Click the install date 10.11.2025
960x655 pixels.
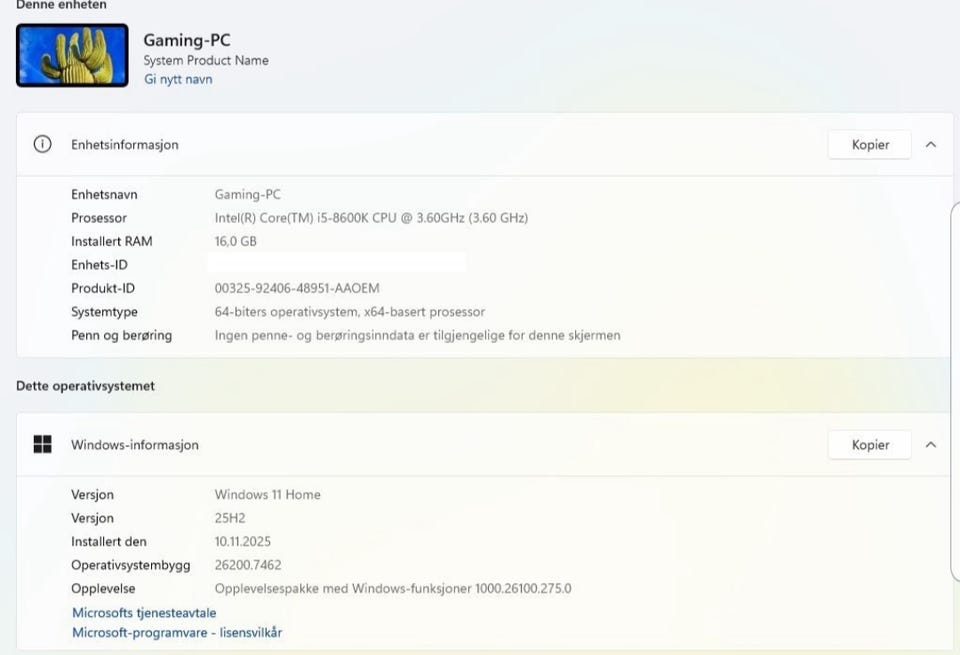[242, 541]
